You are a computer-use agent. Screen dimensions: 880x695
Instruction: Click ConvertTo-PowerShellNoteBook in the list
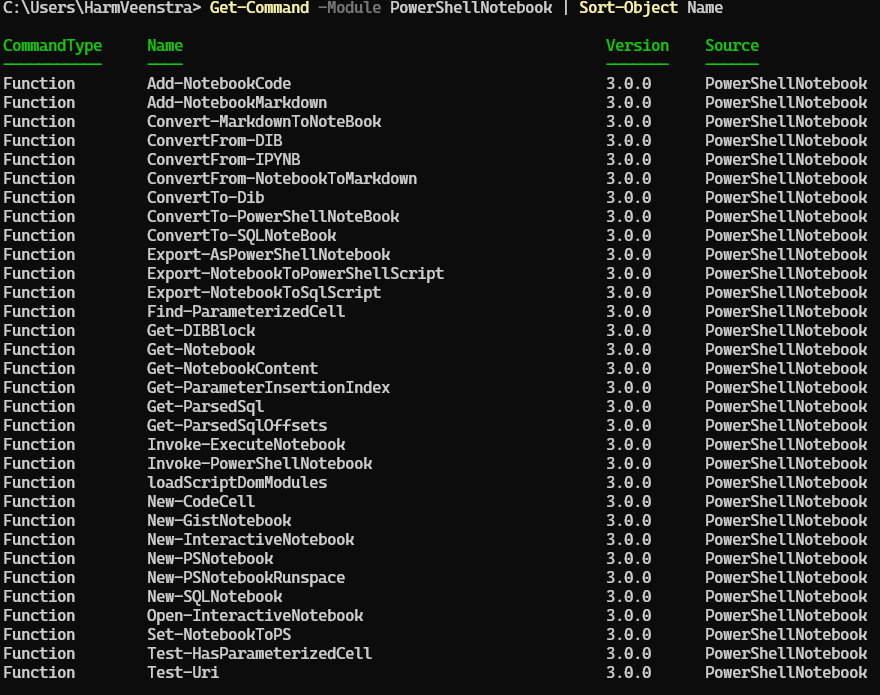coord(273,217)
